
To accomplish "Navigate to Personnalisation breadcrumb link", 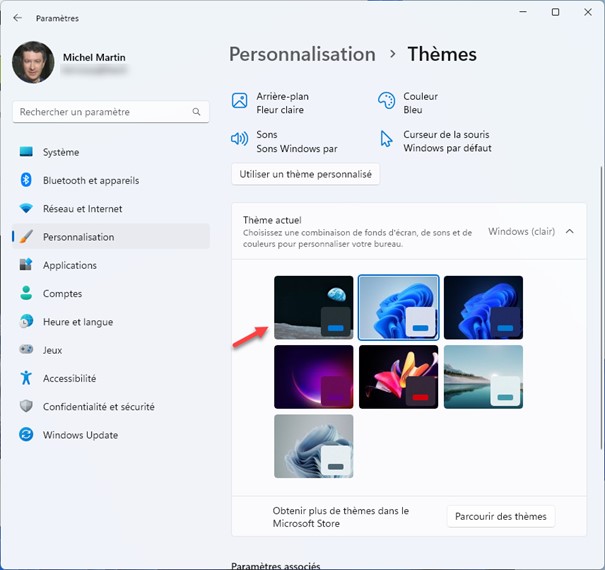I will tap(302, 54).
